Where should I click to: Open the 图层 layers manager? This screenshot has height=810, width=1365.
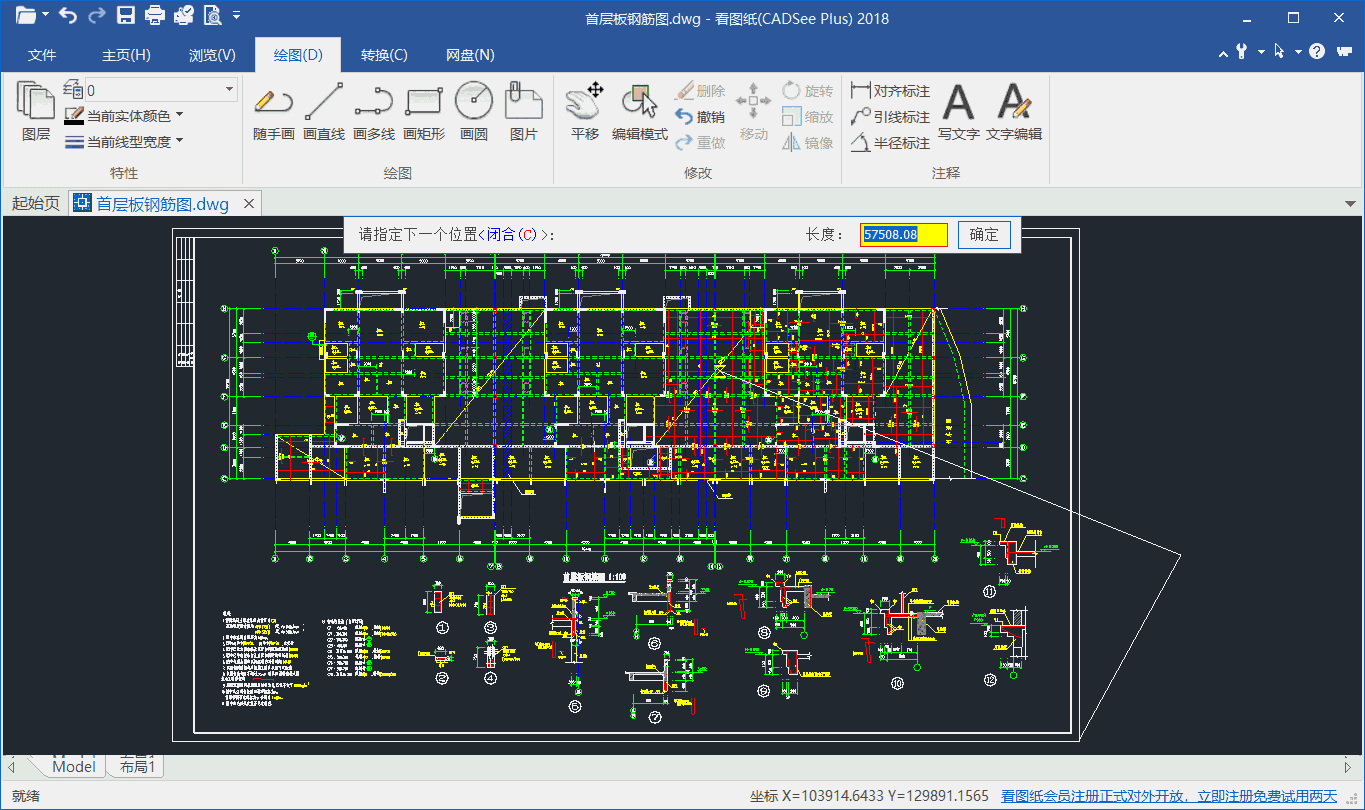[36, 111]
